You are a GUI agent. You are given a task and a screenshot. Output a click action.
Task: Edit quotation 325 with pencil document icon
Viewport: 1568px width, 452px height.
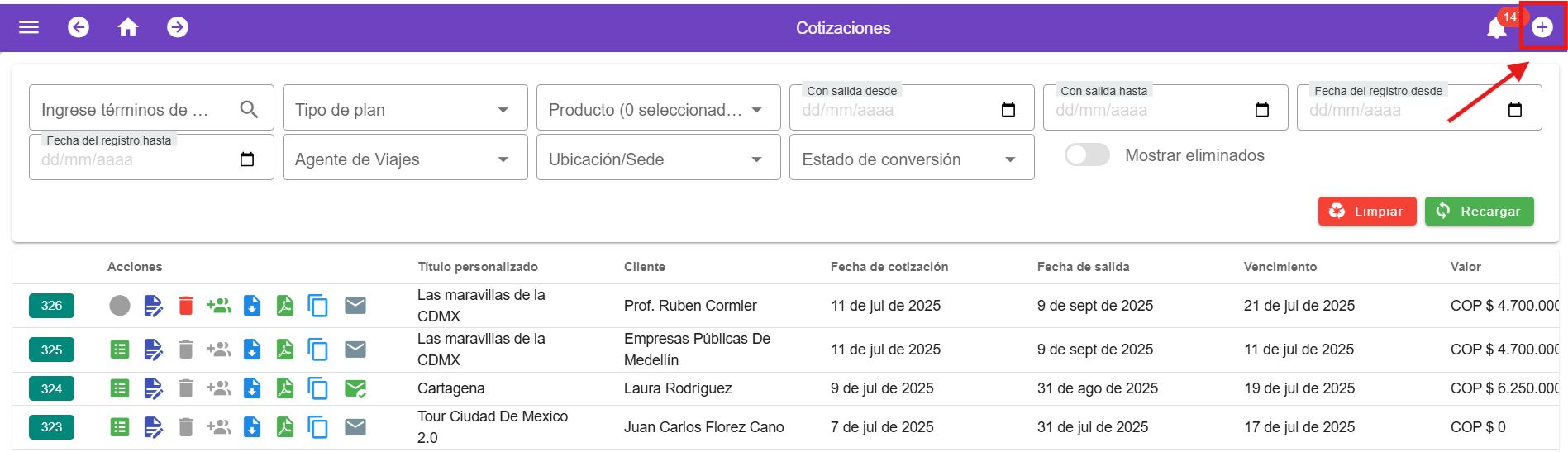153,350
